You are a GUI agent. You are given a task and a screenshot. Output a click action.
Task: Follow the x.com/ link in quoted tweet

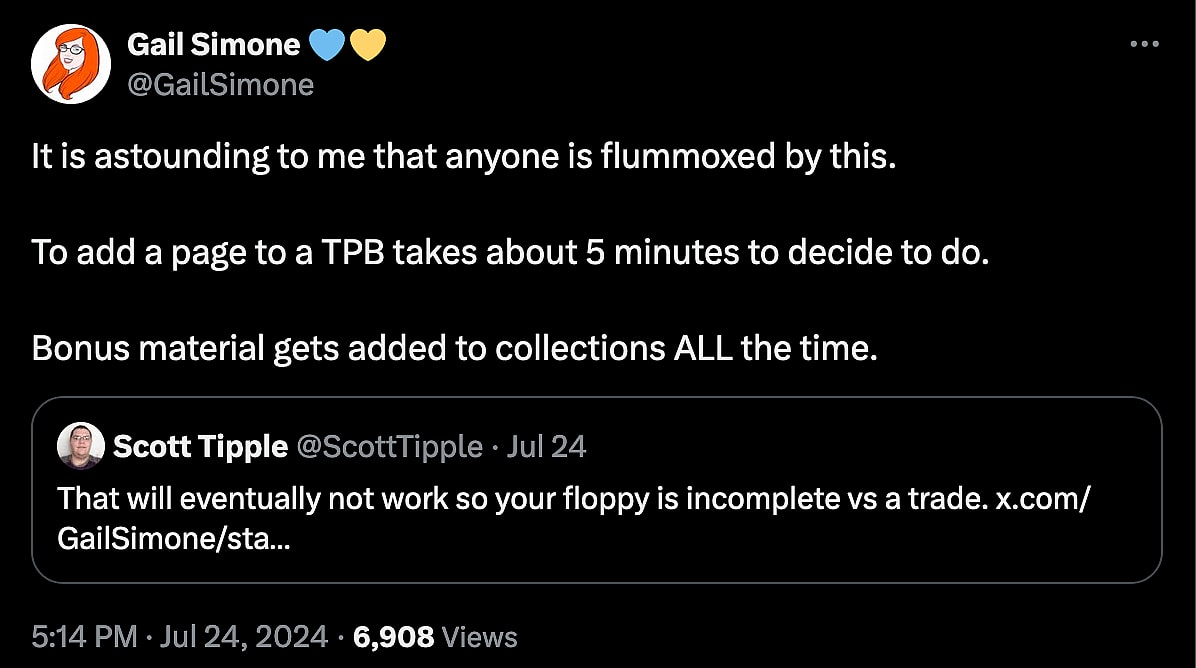tap(1042, 498)
